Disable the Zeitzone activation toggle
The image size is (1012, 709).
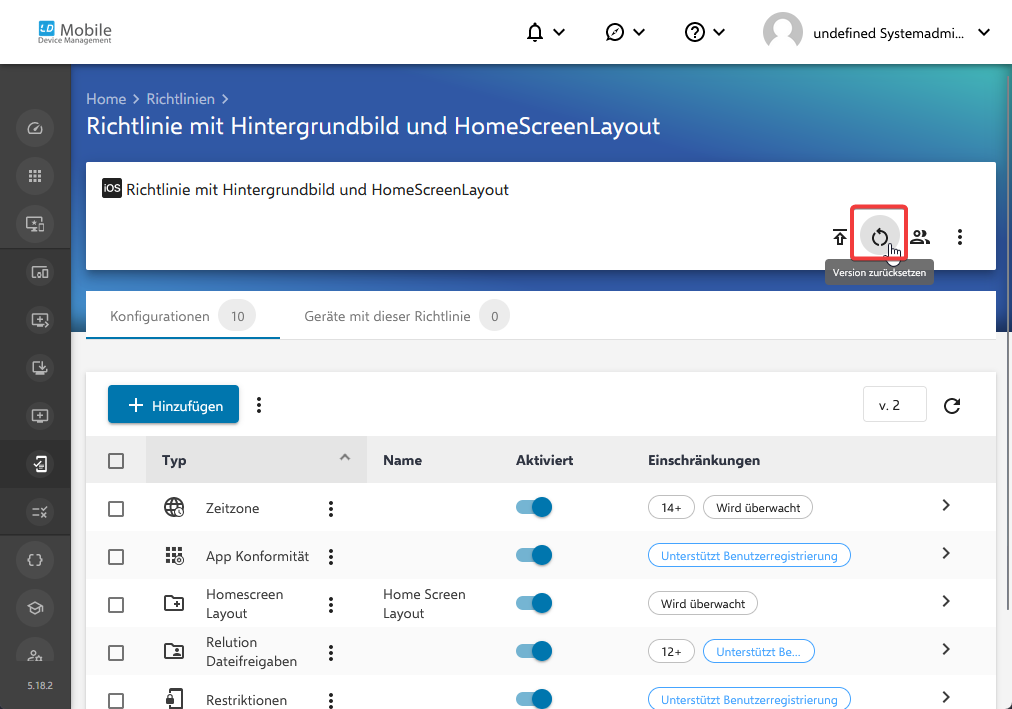tap(534, 507)
